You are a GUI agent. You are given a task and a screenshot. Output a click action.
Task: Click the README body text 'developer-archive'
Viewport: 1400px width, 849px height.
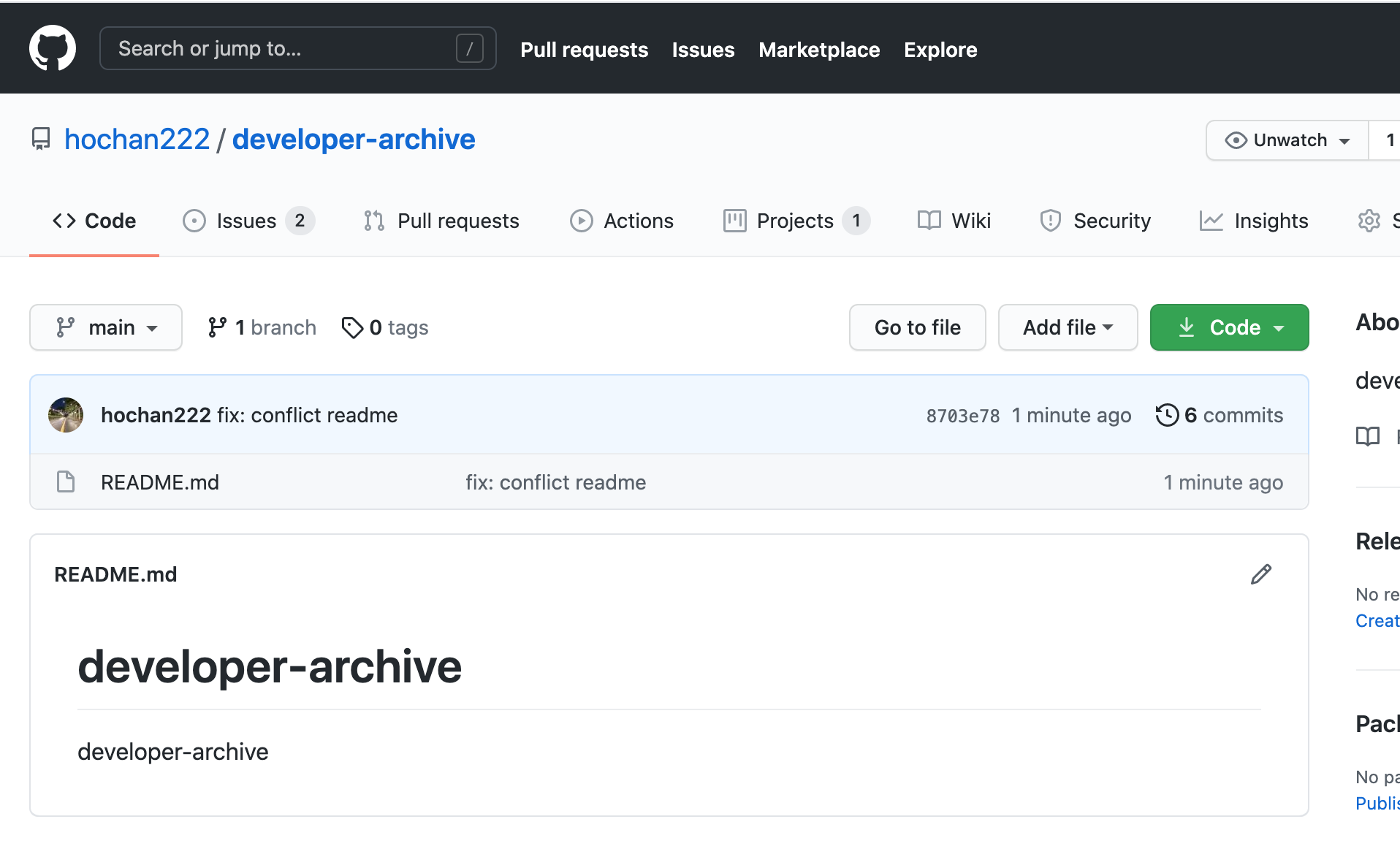[x=173, y=751]
